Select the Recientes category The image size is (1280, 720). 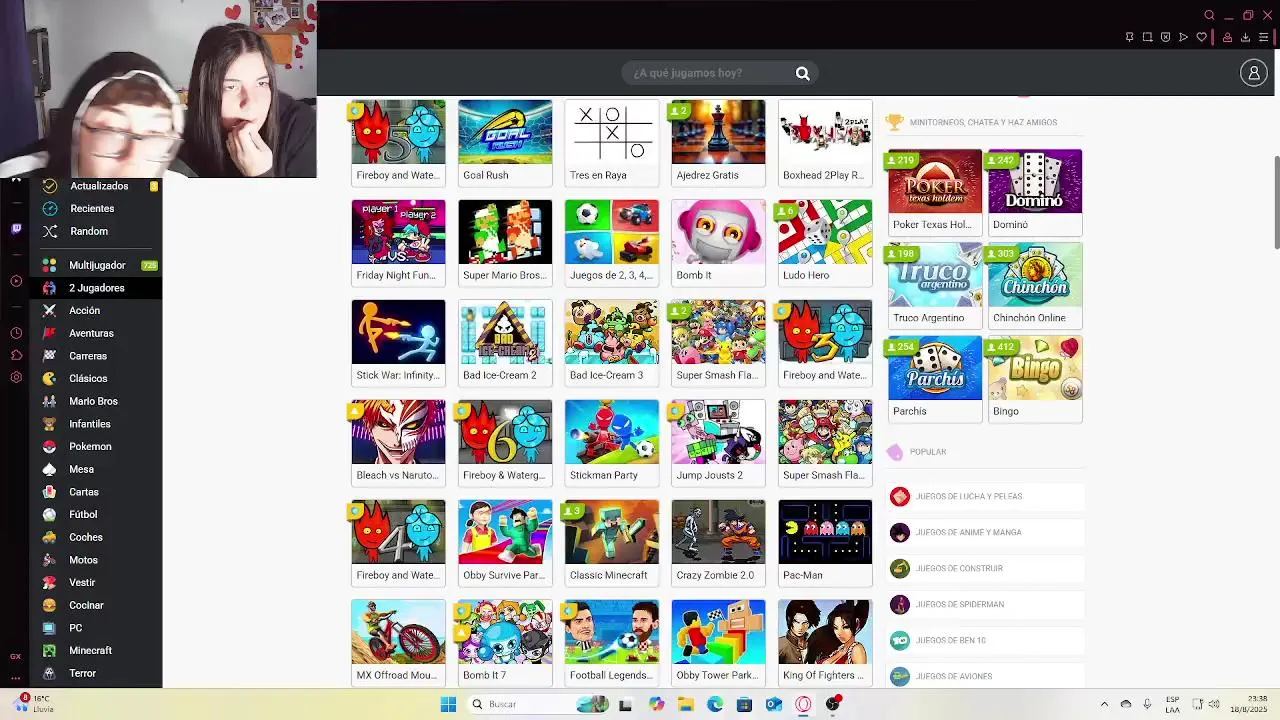(x=98, y=208)
